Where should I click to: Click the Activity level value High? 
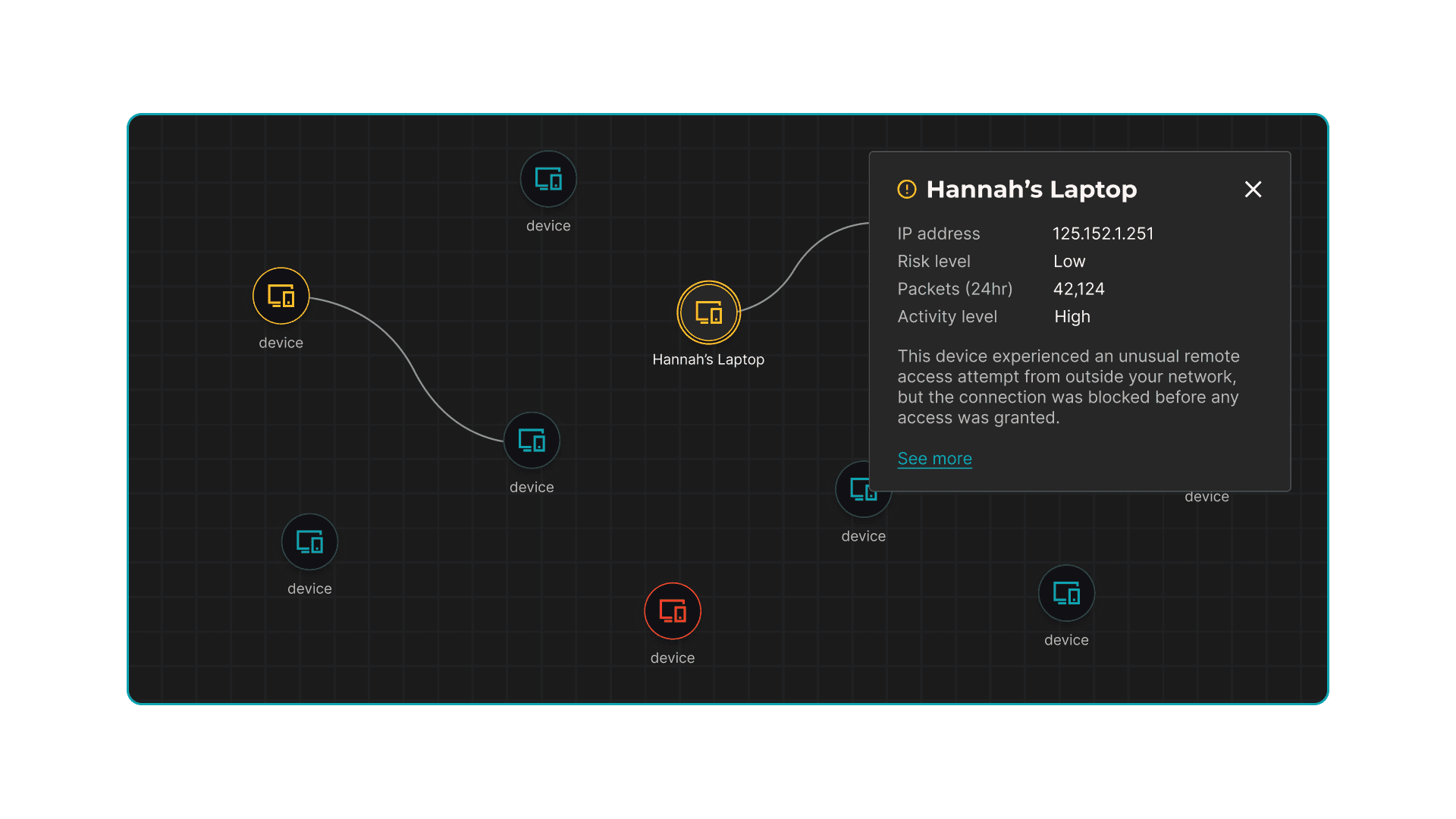point(1072,317)
